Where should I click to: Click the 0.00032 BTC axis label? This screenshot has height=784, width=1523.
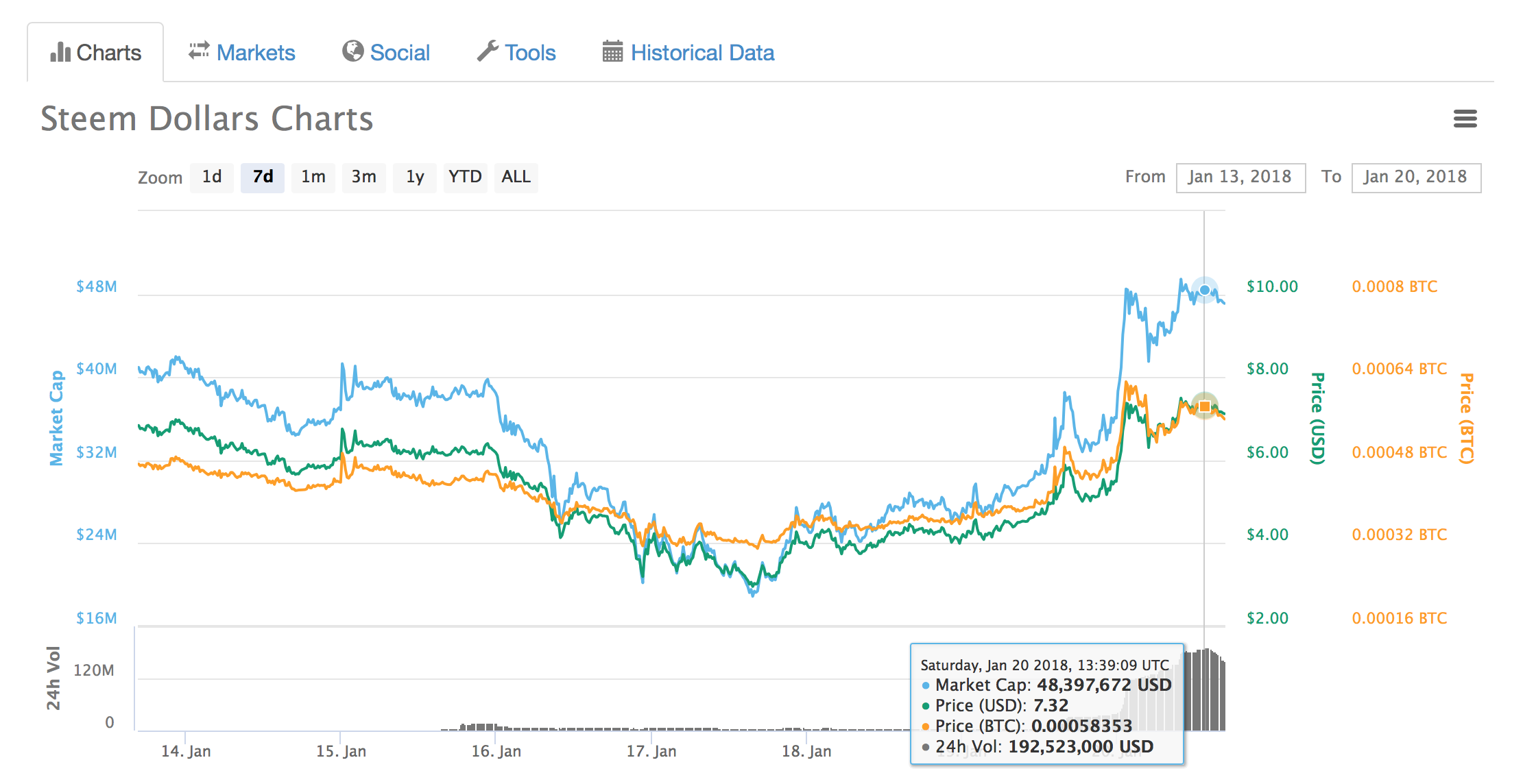pyautogui.click(x=1400, y=535)
